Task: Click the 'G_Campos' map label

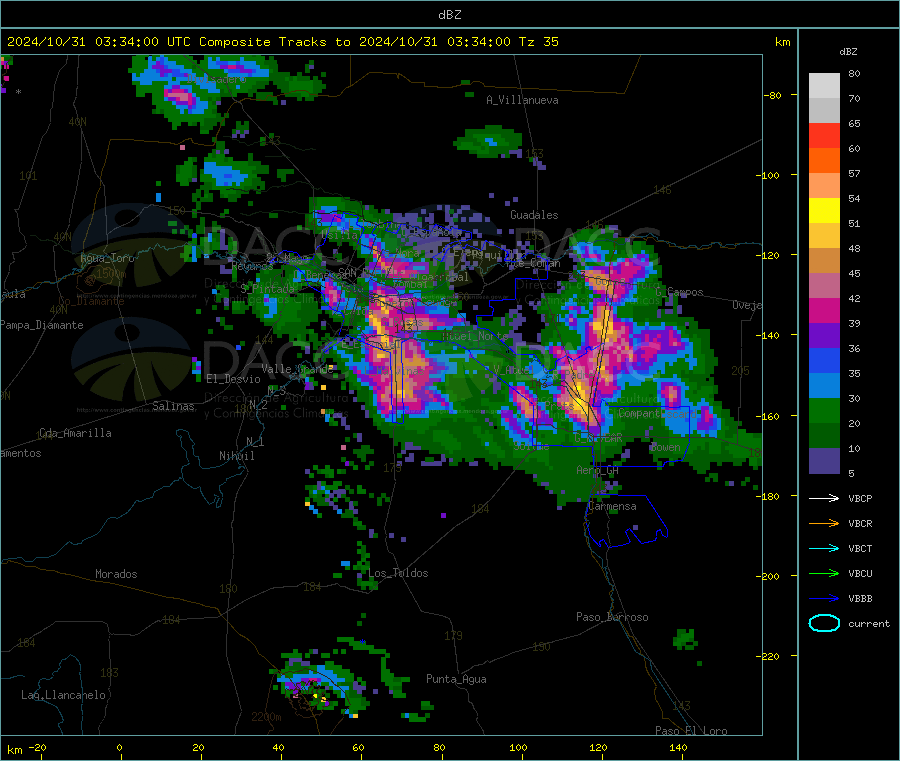Action: point(679,292)
